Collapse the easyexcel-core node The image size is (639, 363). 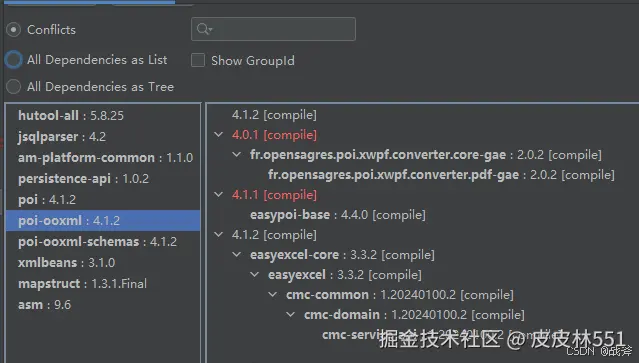(237, 254)
